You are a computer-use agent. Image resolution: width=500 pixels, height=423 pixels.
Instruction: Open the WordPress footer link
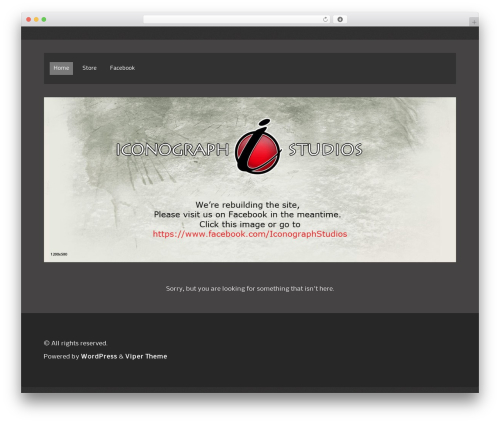(99, 356)
